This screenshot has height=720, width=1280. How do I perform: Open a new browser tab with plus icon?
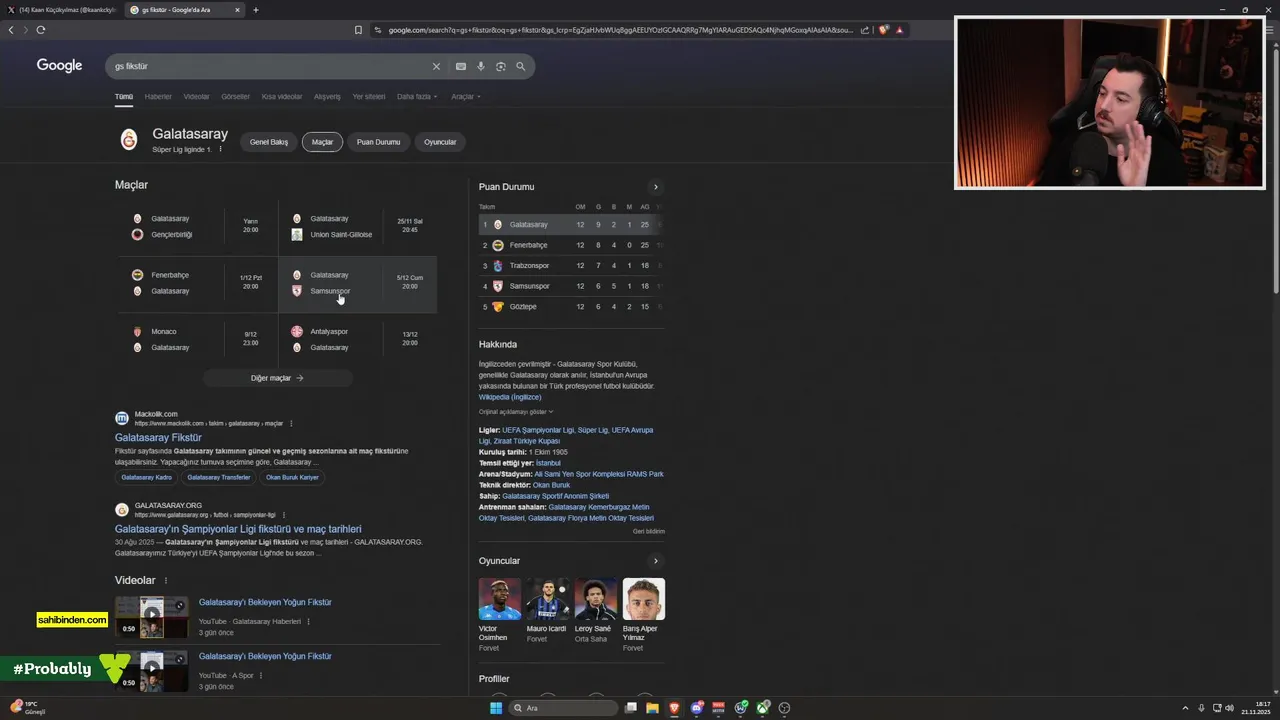pyautogui.click(x=256, y=10)
